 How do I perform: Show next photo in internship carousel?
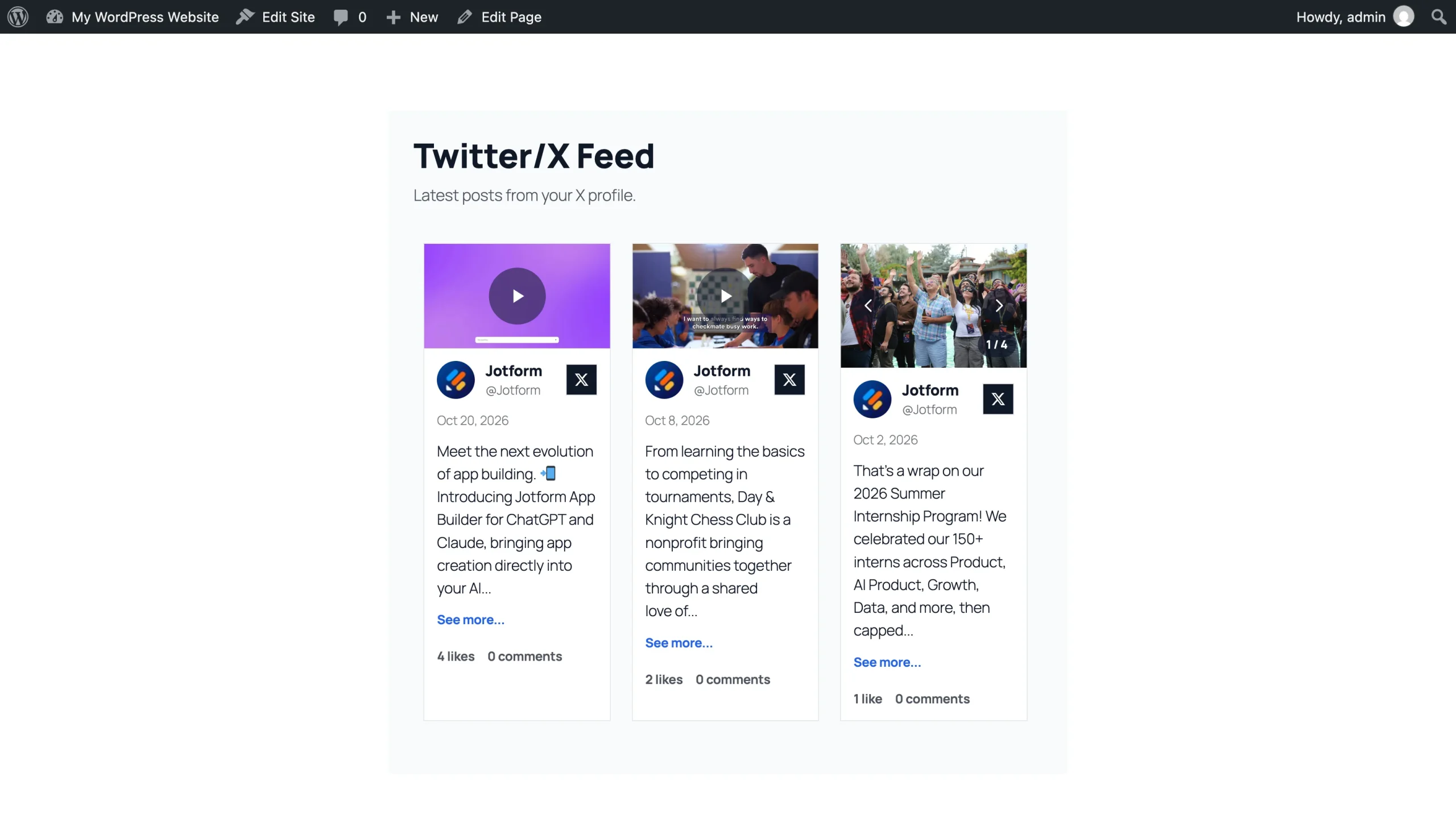tap(999, 305)
